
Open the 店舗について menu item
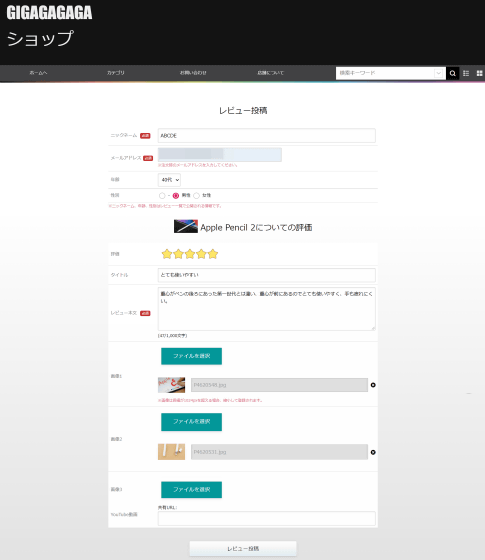270,73
